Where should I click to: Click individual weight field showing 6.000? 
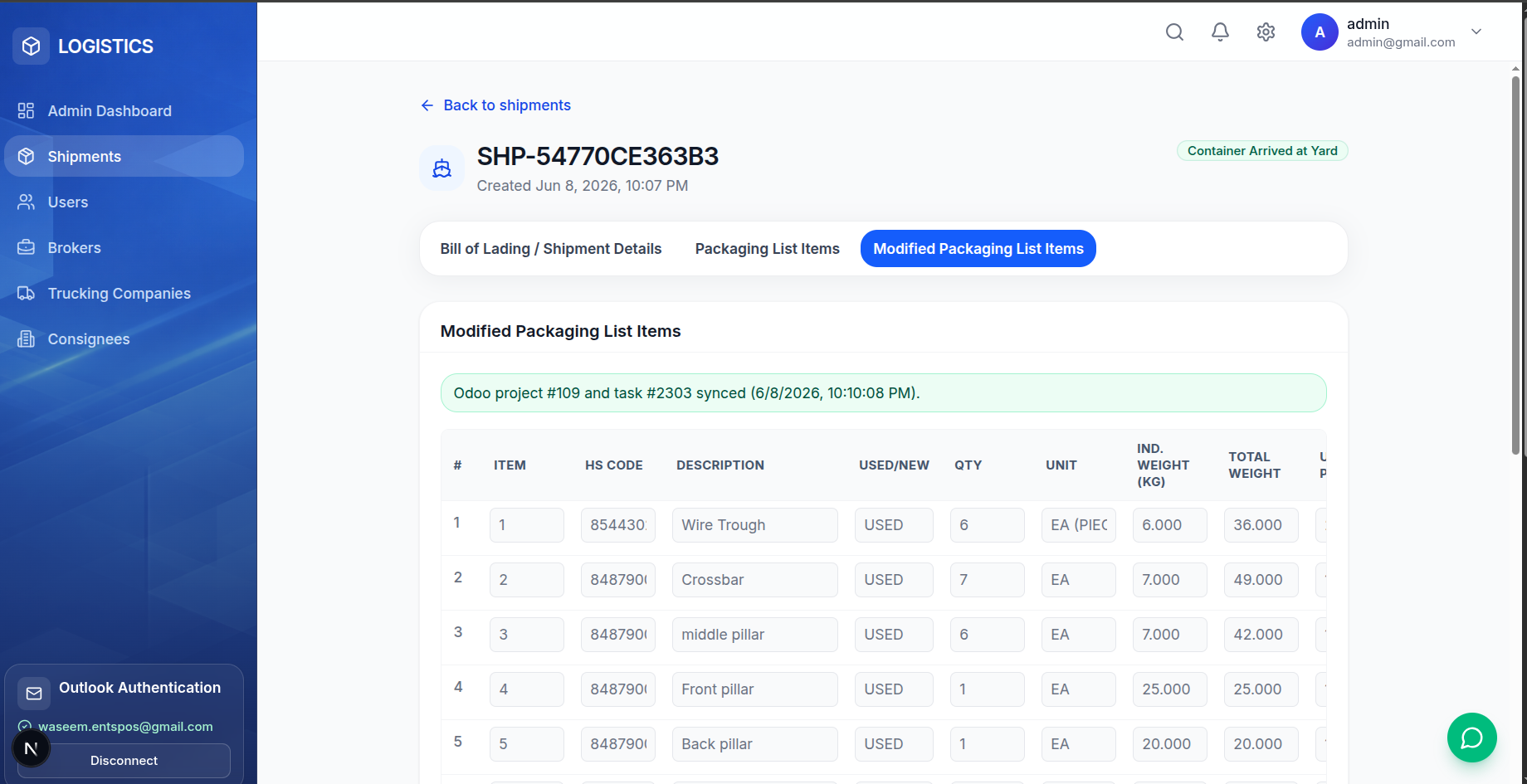point(1170,525)
